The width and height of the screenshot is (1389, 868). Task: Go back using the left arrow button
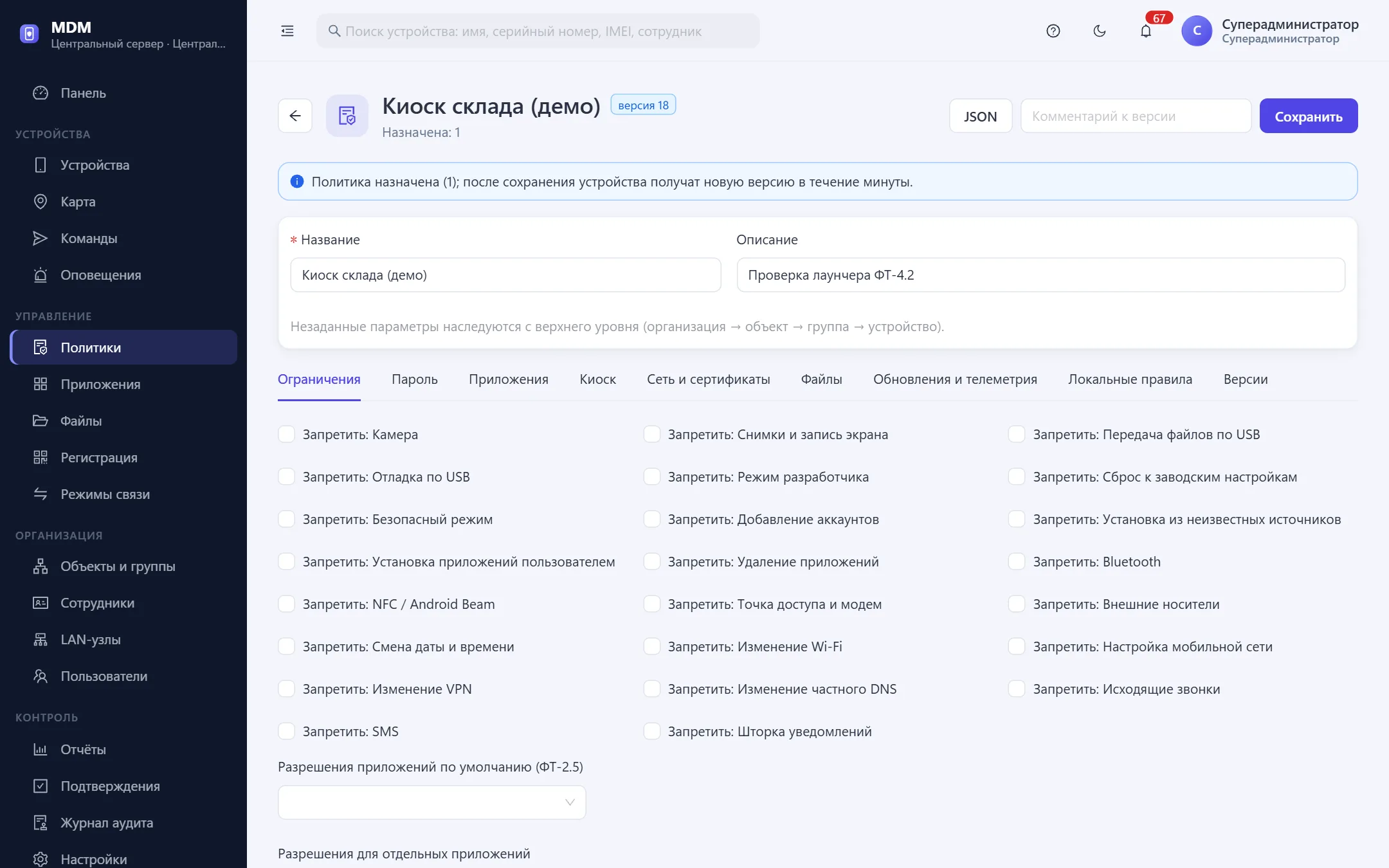click(x=295, y=116)
